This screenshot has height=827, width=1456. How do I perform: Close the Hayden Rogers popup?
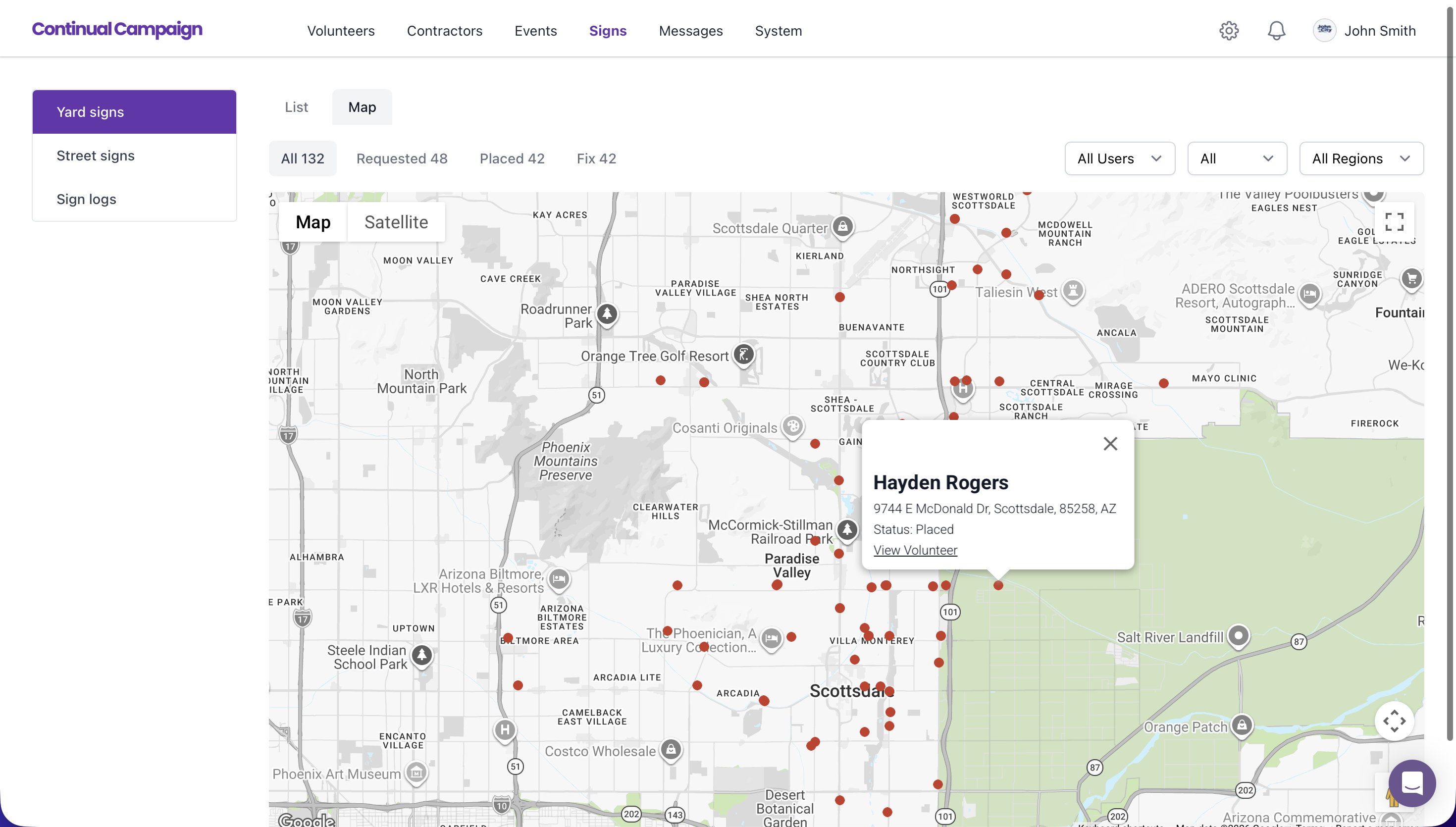[1110, 444]
